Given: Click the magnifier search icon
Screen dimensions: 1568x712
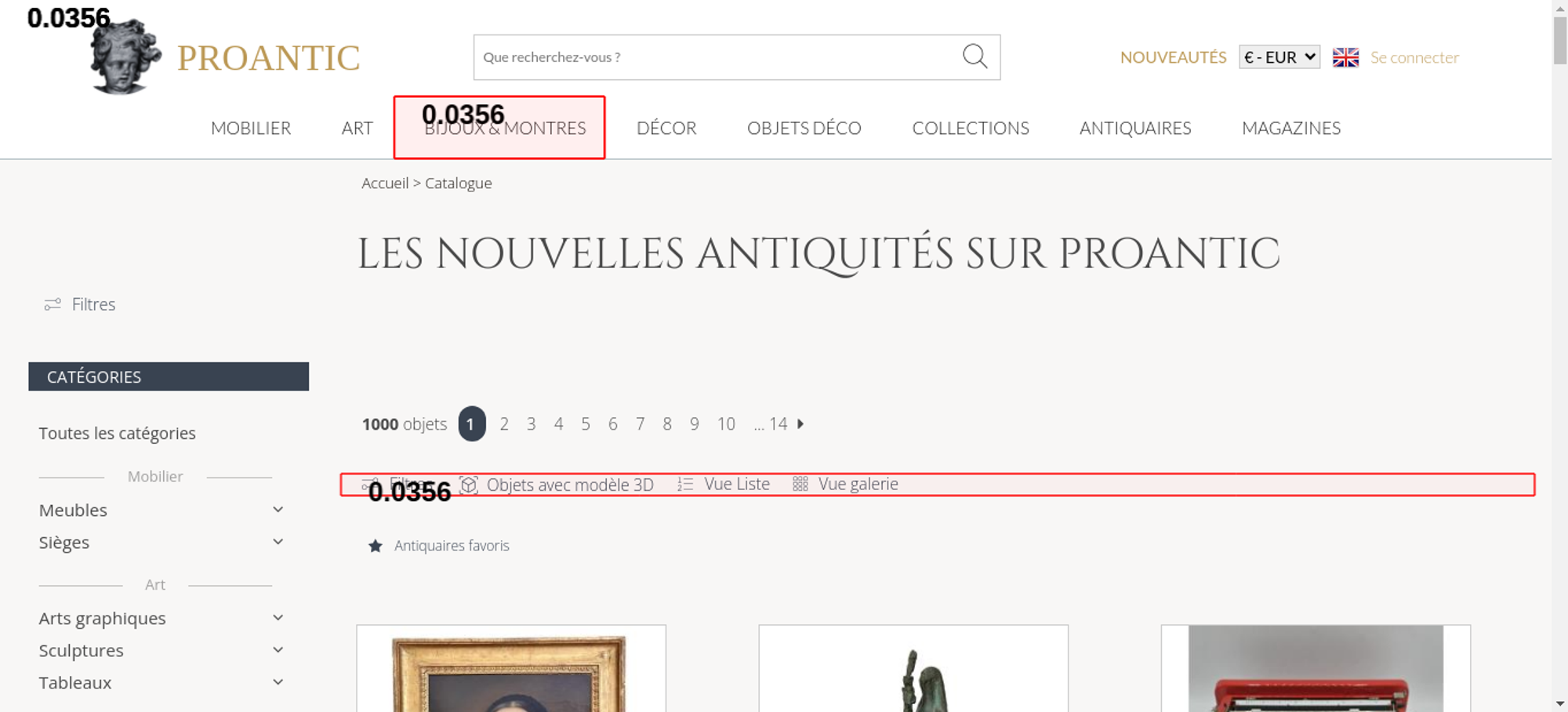Looking at the screenshot, I should [x=975, y=56].
